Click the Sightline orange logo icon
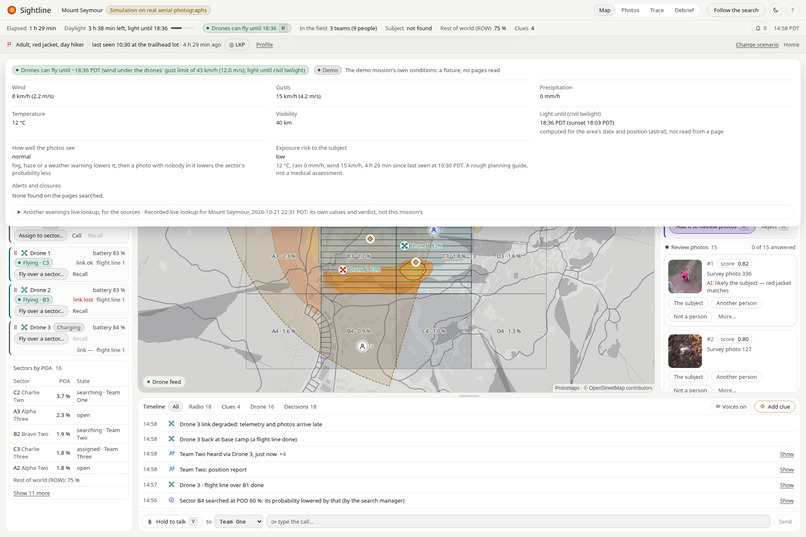The image size is (806, 537). point(11,10)
